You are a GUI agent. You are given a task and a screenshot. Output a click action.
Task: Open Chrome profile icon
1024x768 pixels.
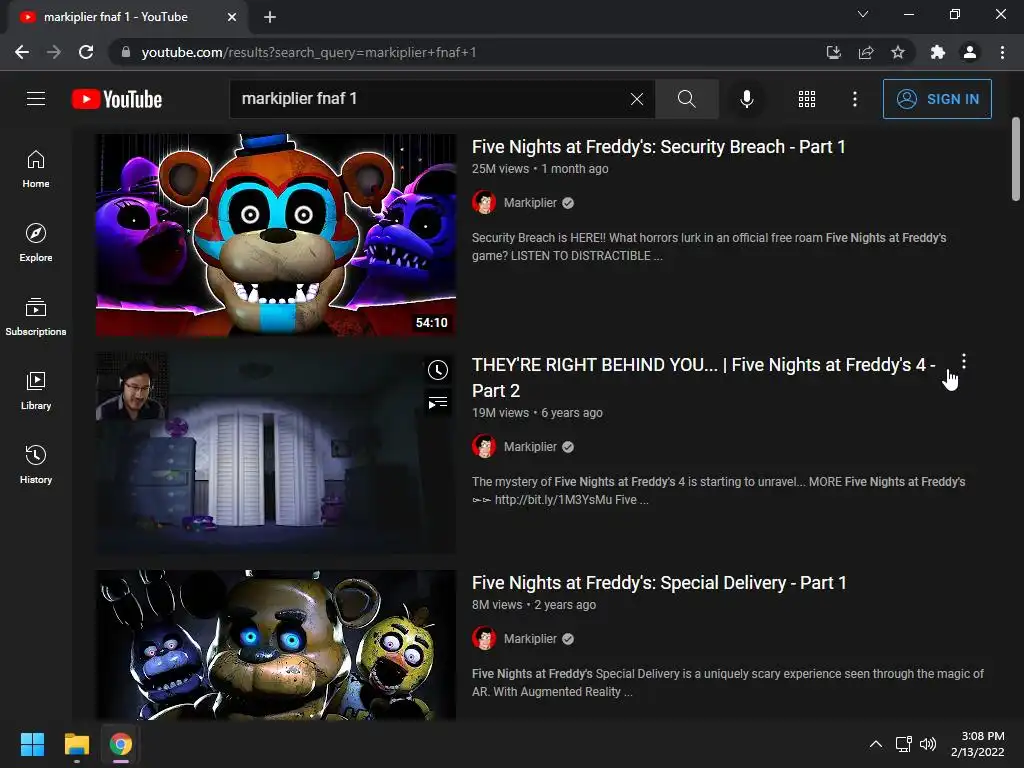[970, 52]
